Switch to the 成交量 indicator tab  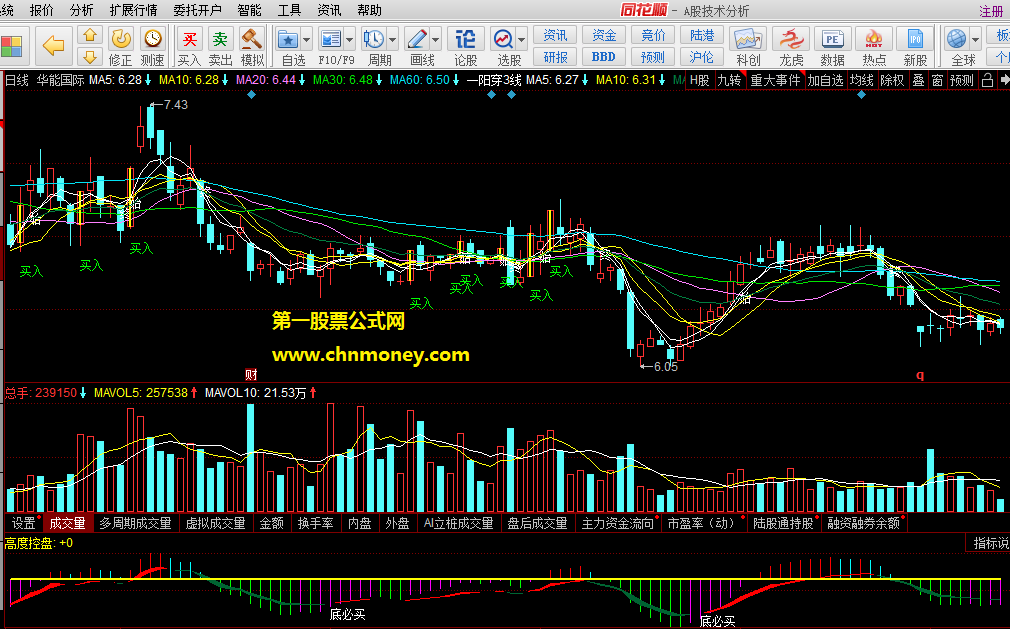[68, 523]
